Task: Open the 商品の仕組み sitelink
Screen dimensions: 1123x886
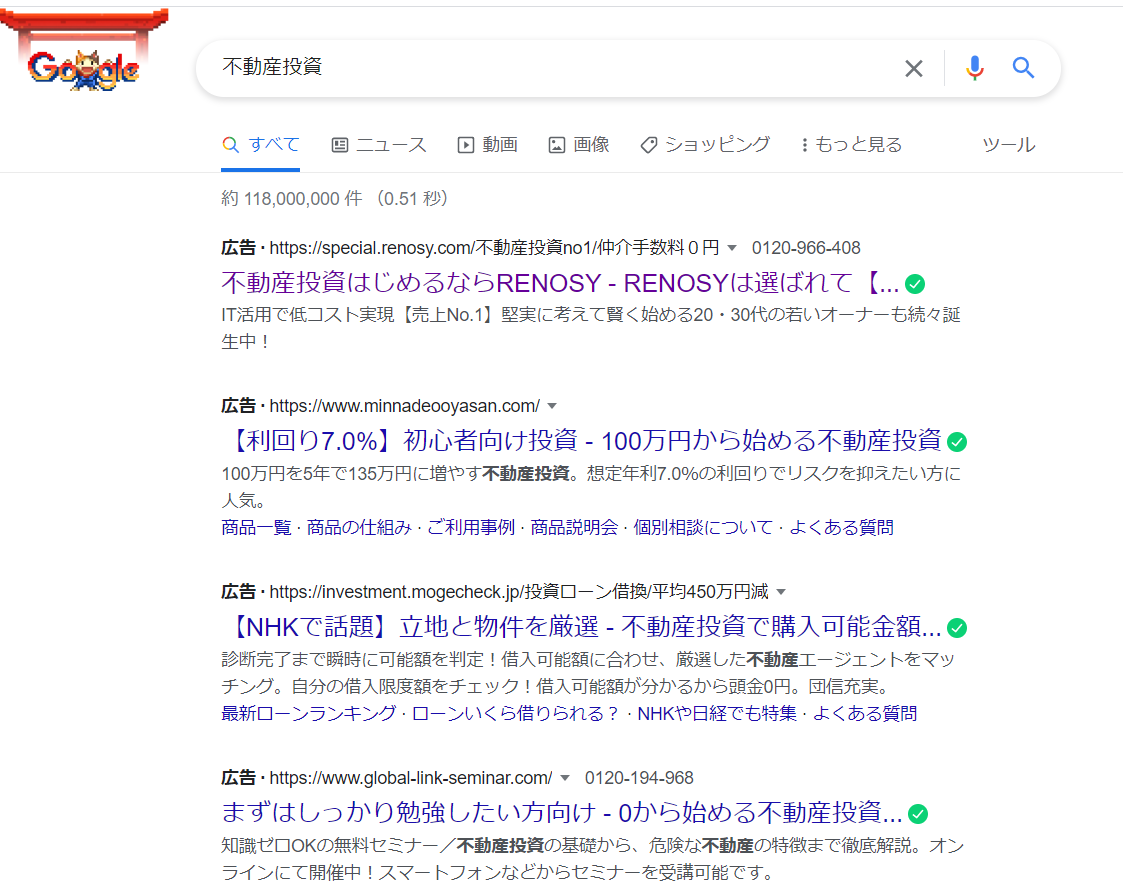Action: pos(359,528)
